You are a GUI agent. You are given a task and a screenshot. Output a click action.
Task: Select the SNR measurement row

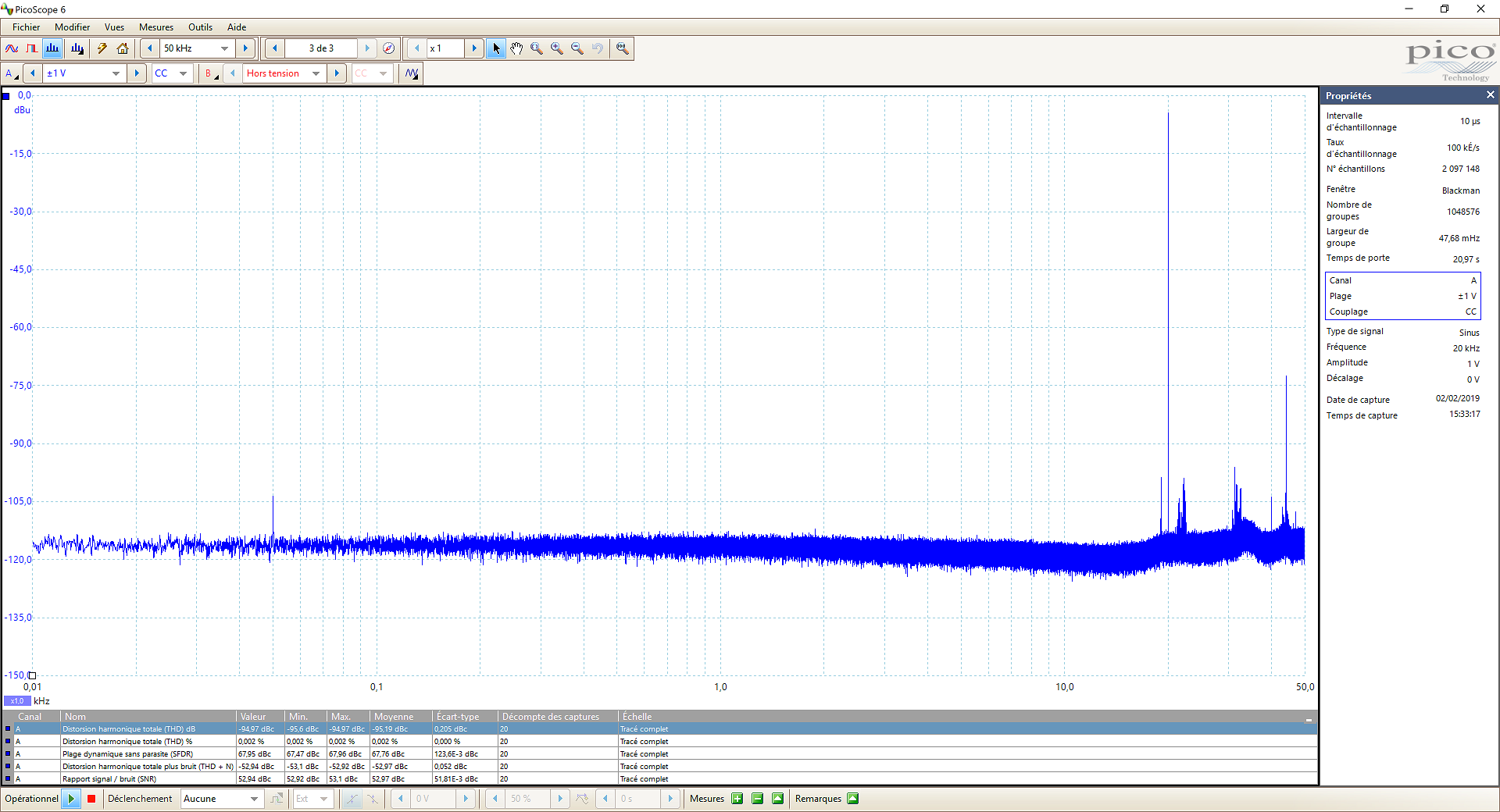tap(660, 779)
